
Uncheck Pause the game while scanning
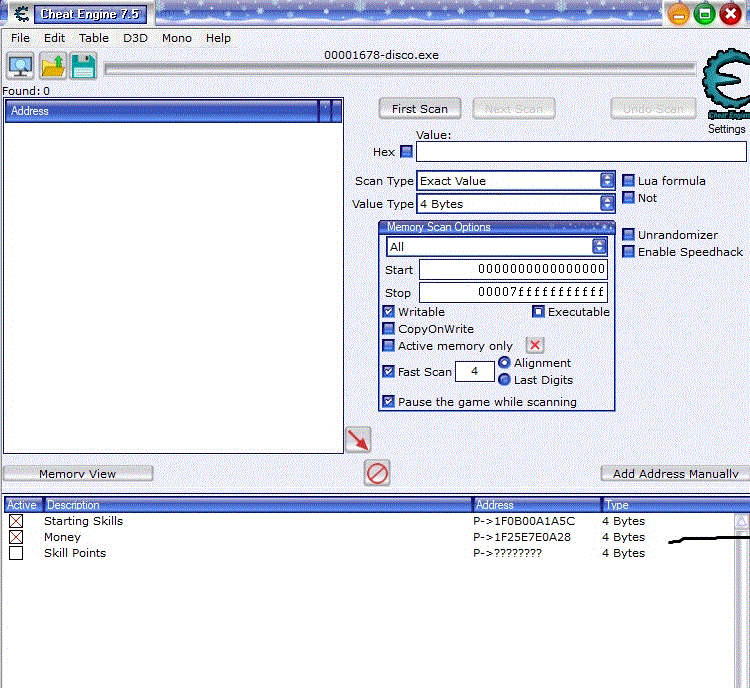pos(389,401)
